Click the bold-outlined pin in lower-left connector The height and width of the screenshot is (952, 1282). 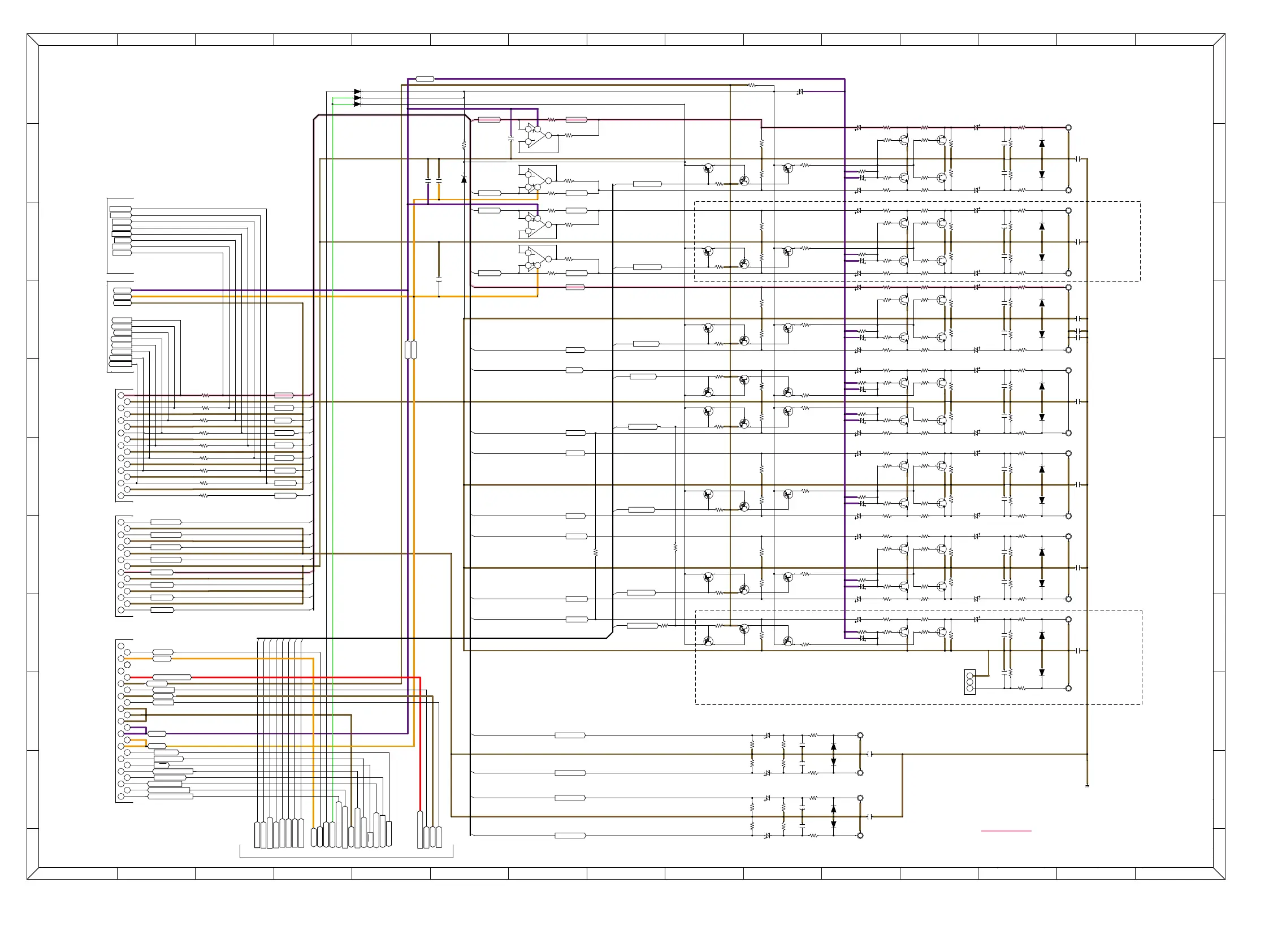[x=127, y=665]
